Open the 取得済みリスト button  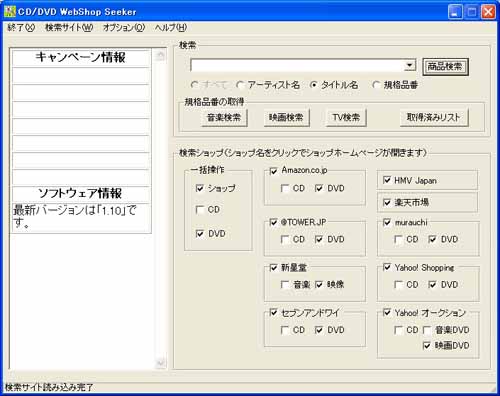pos(434,117)
